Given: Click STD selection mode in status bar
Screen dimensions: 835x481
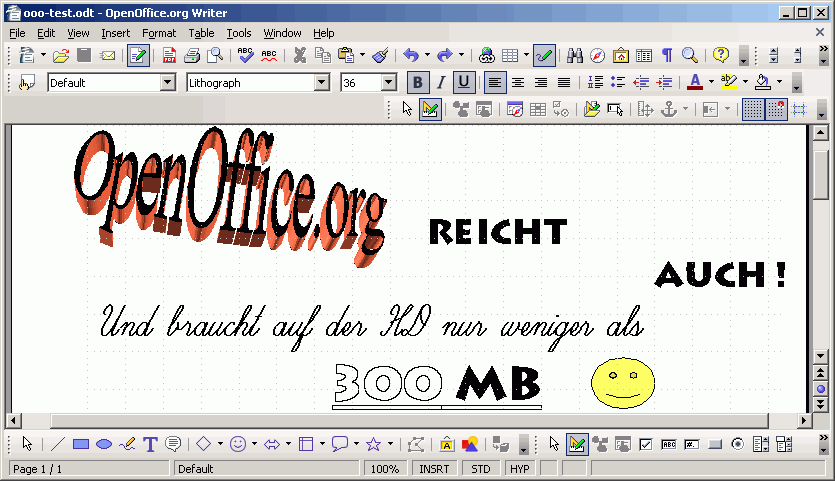Looking at the screenshot, I should [480, 469].
